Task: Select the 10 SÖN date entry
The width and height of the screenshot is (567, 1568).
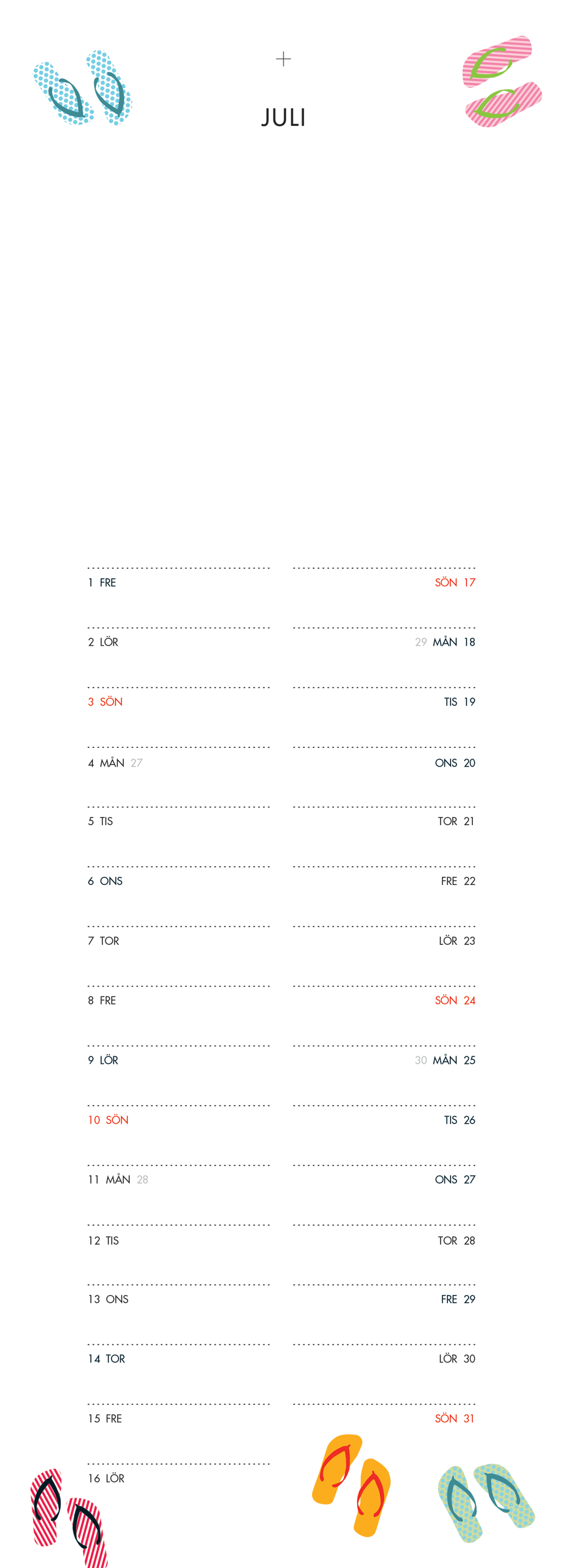Action: pyautogui.click(x=108, y=1120)
